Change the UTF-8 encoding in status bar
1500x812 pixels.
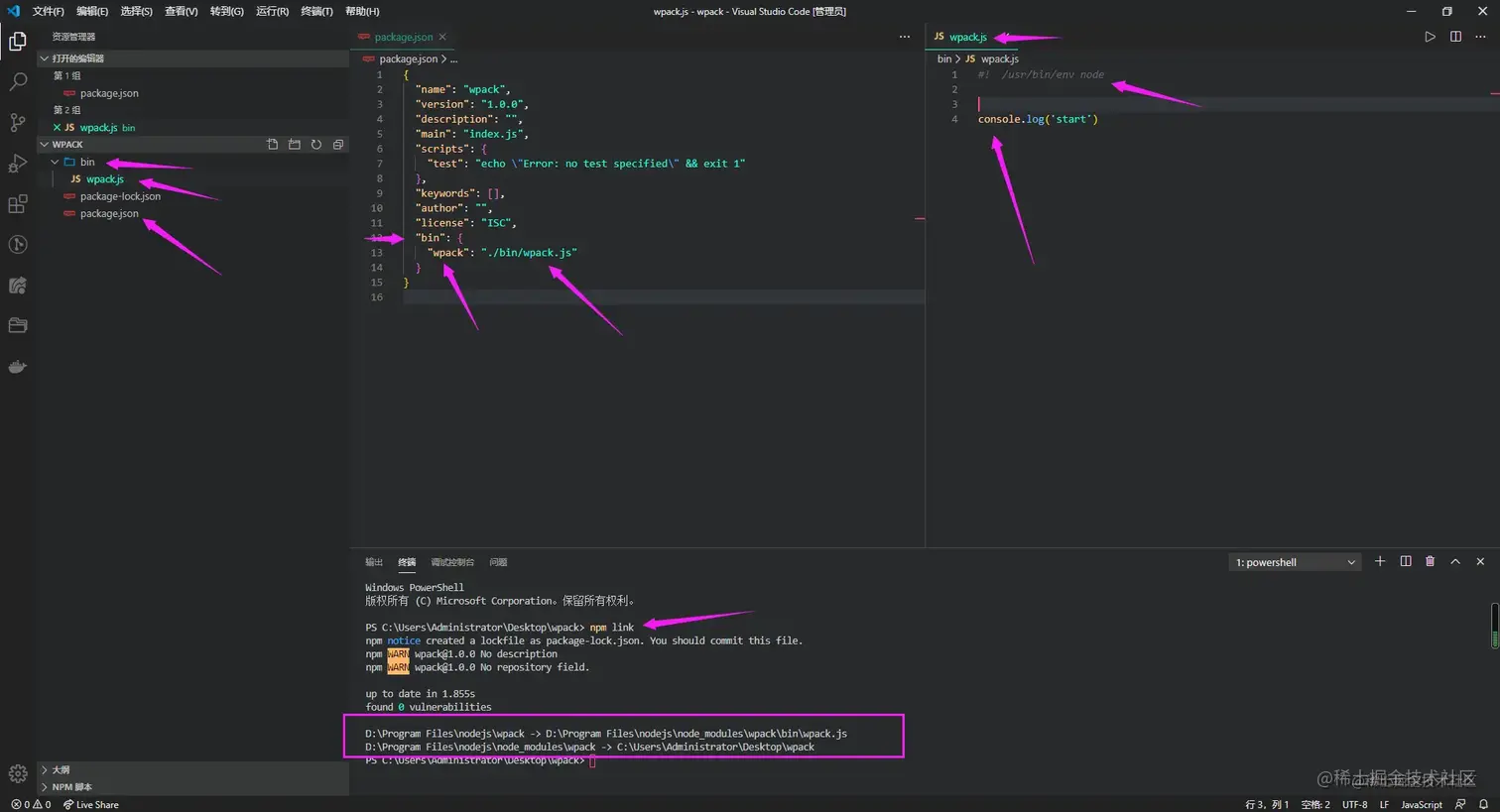point(1354,804)
